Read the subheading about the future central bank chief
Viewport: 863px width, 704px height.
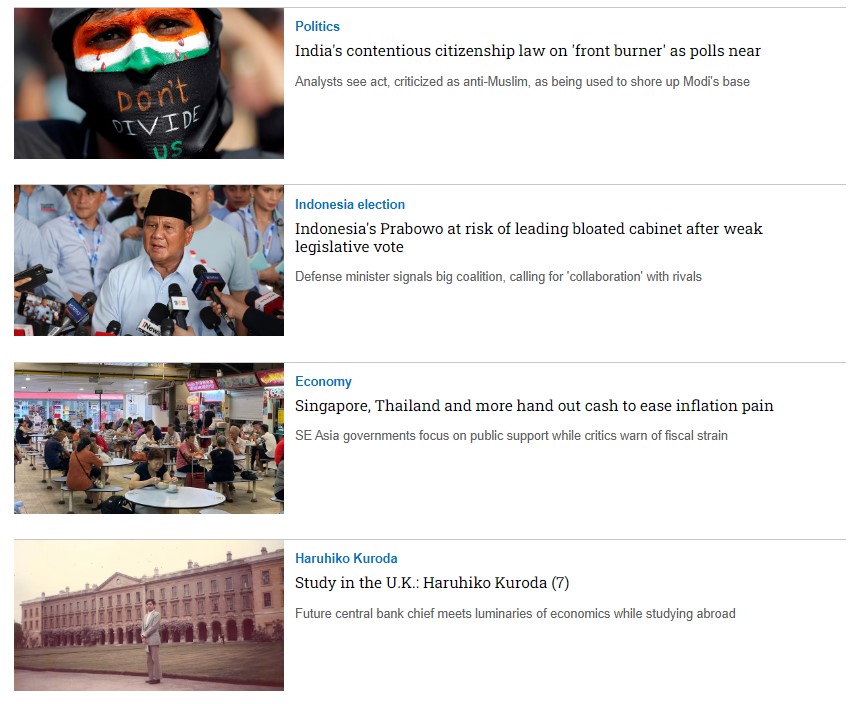515,613
